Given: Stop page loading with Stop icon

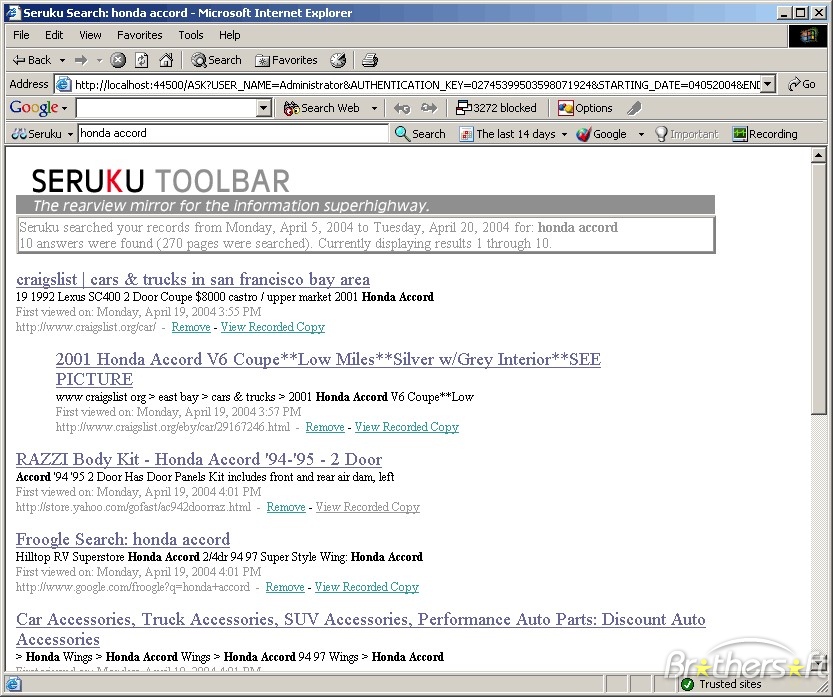Looking at the screenshot, I should pyautogui.click(x=118, y=60).
